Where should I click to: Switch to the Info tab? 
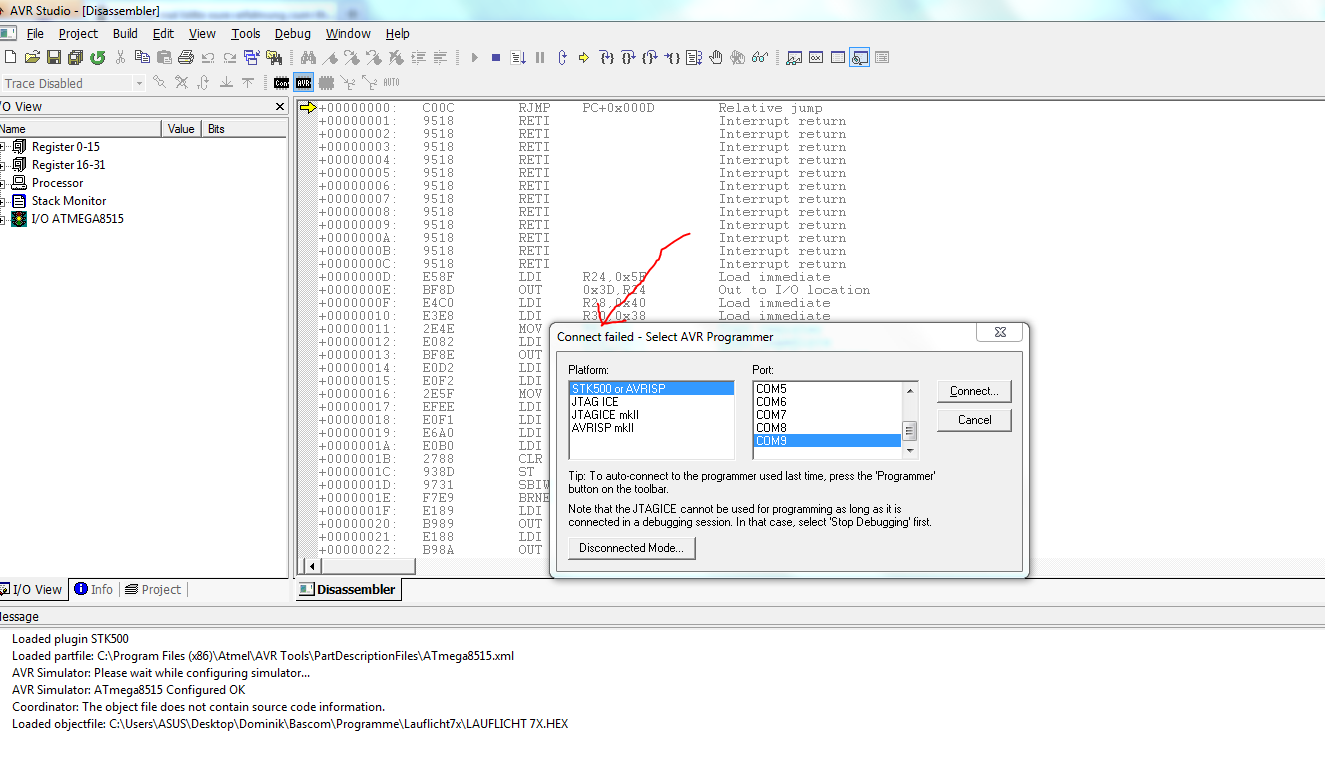click(93, 589)
